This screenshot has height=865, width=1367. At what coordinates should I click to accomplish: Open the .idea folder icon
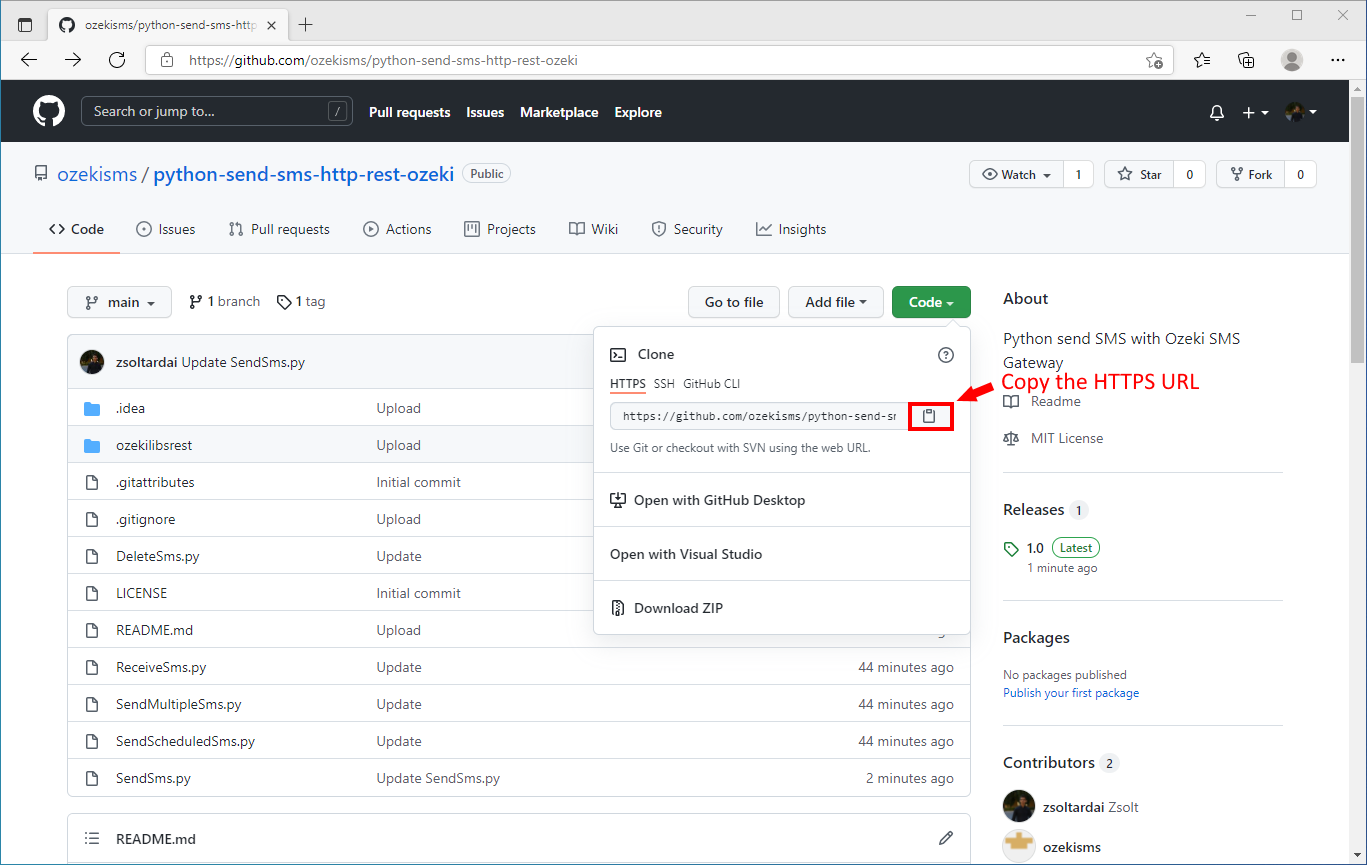tap(92, 408)
